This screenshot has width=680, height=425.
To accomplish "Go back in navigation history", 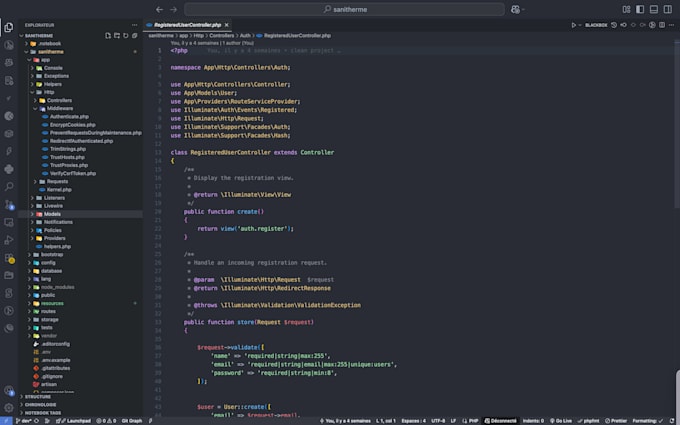I will 160,9.
